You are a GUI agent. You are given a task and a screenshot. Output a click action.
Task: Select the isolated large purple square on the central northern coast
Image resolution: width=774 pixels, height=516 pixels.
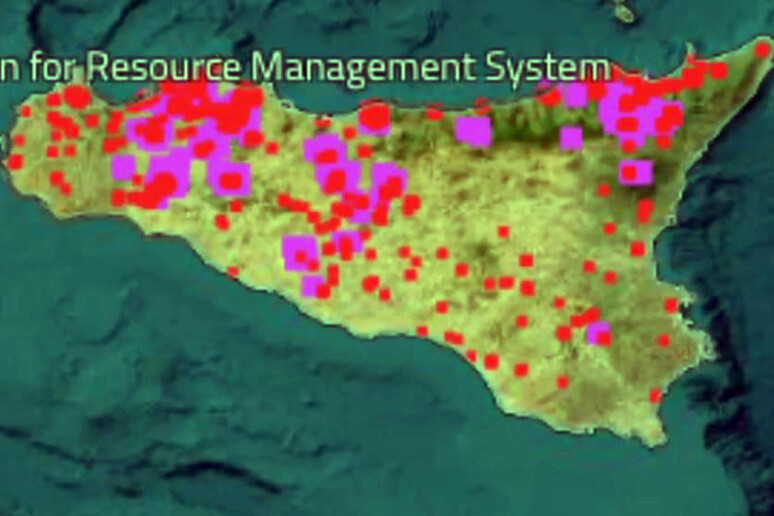click(x=474, y=131)
